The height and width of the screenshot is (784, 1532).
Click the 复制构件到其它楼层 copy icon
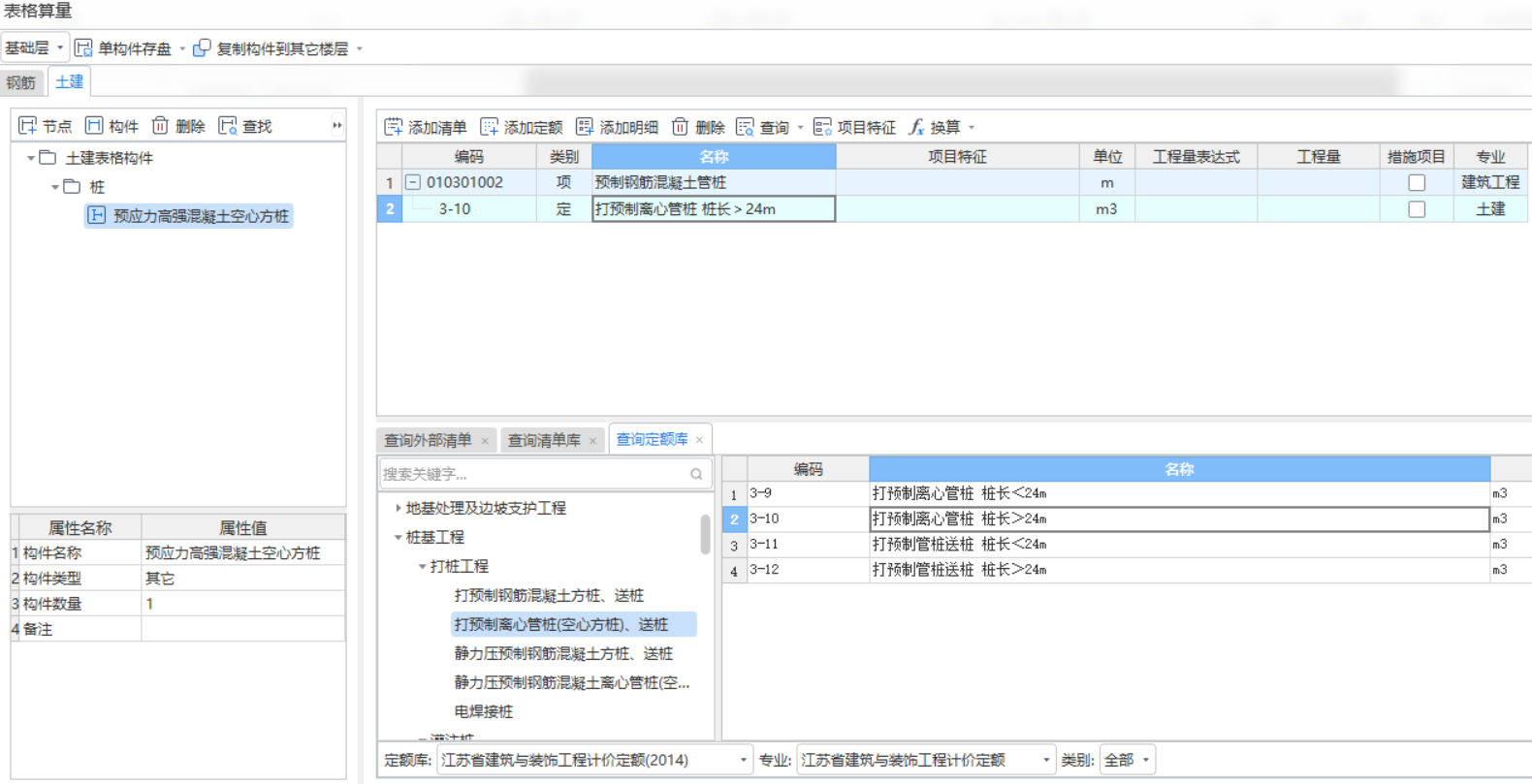[202, 48]
